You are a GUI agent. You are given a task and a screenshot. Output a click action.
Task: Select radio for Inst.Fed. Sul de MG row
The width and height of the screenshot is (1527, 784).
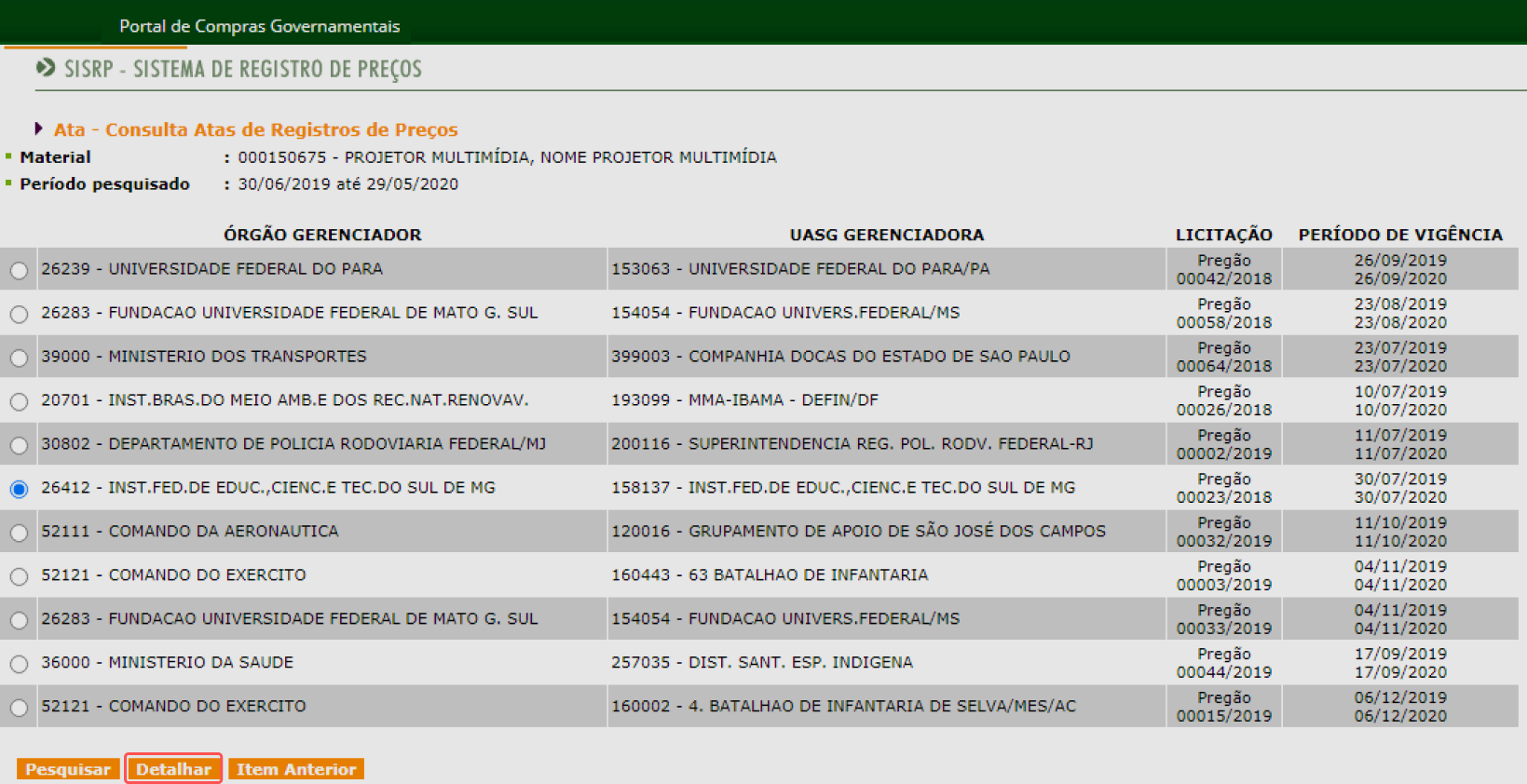coord(19,490)
